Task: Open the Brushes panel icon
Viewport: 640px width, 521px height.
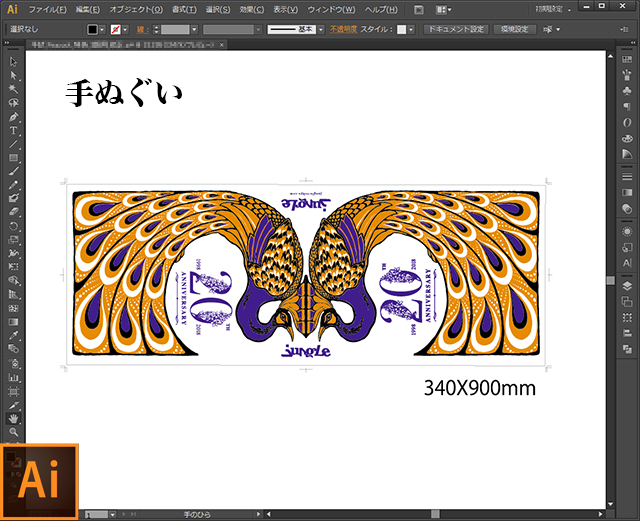Action: tap(627, 75)
